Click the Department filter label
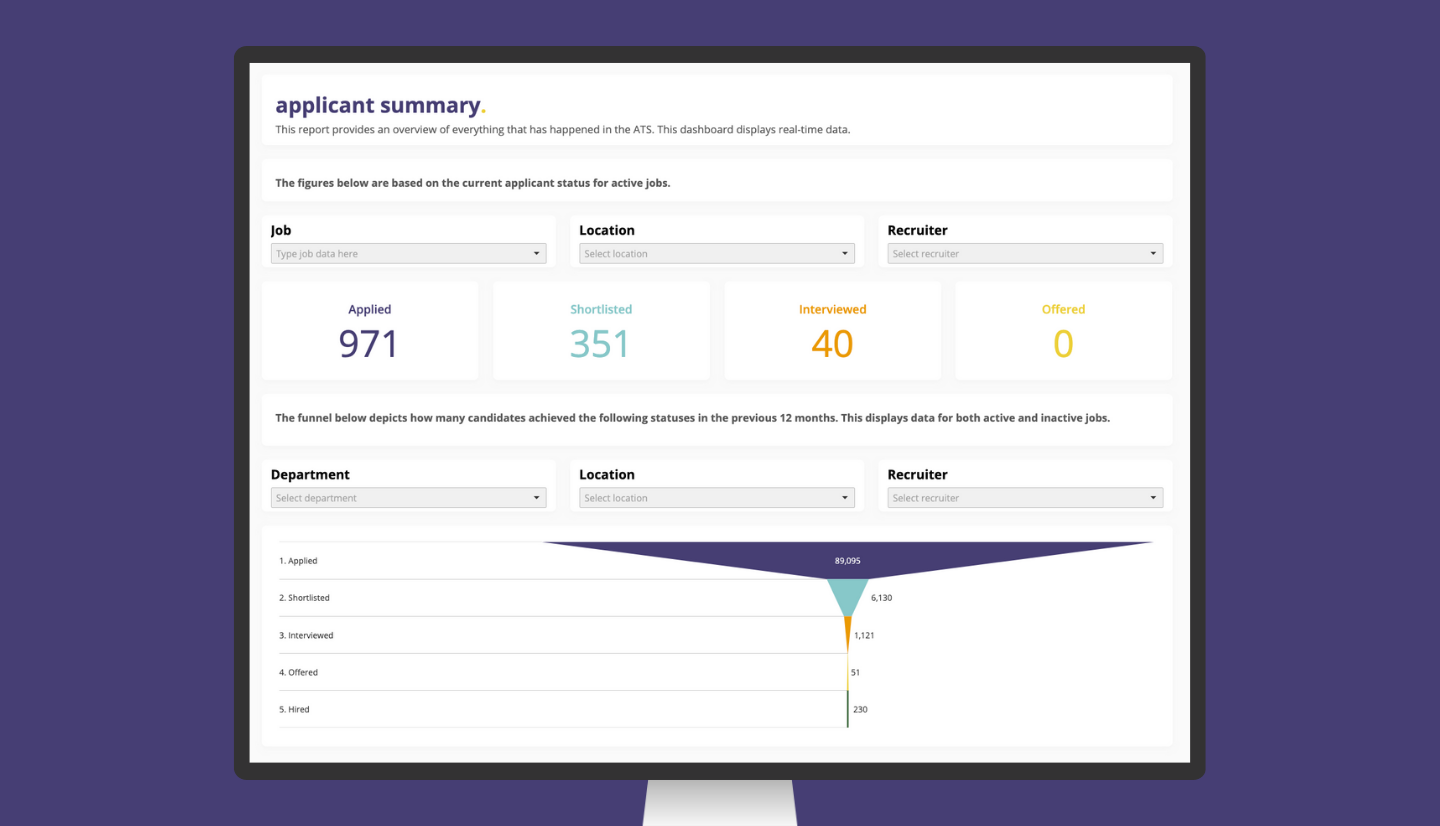The image size is (1440, 826). point(310,475)
